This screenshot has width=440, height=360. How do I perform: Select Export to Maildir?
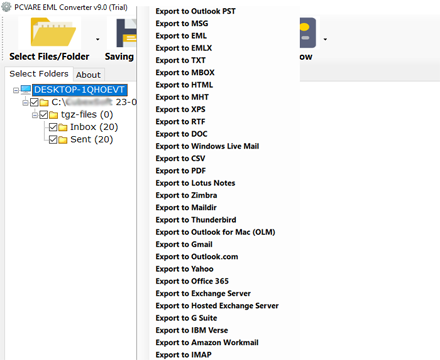pyautogui.click(x=186, y=208)
